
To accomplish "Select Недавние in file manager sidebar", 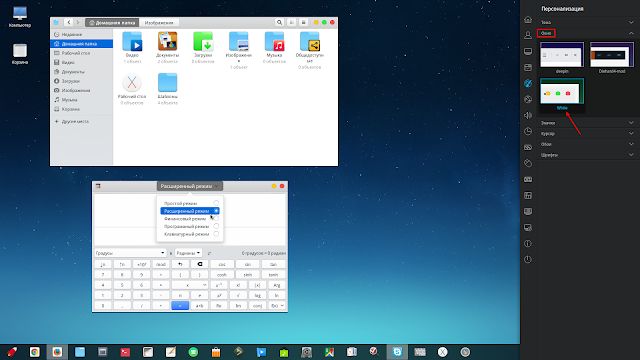I will 82,34.
